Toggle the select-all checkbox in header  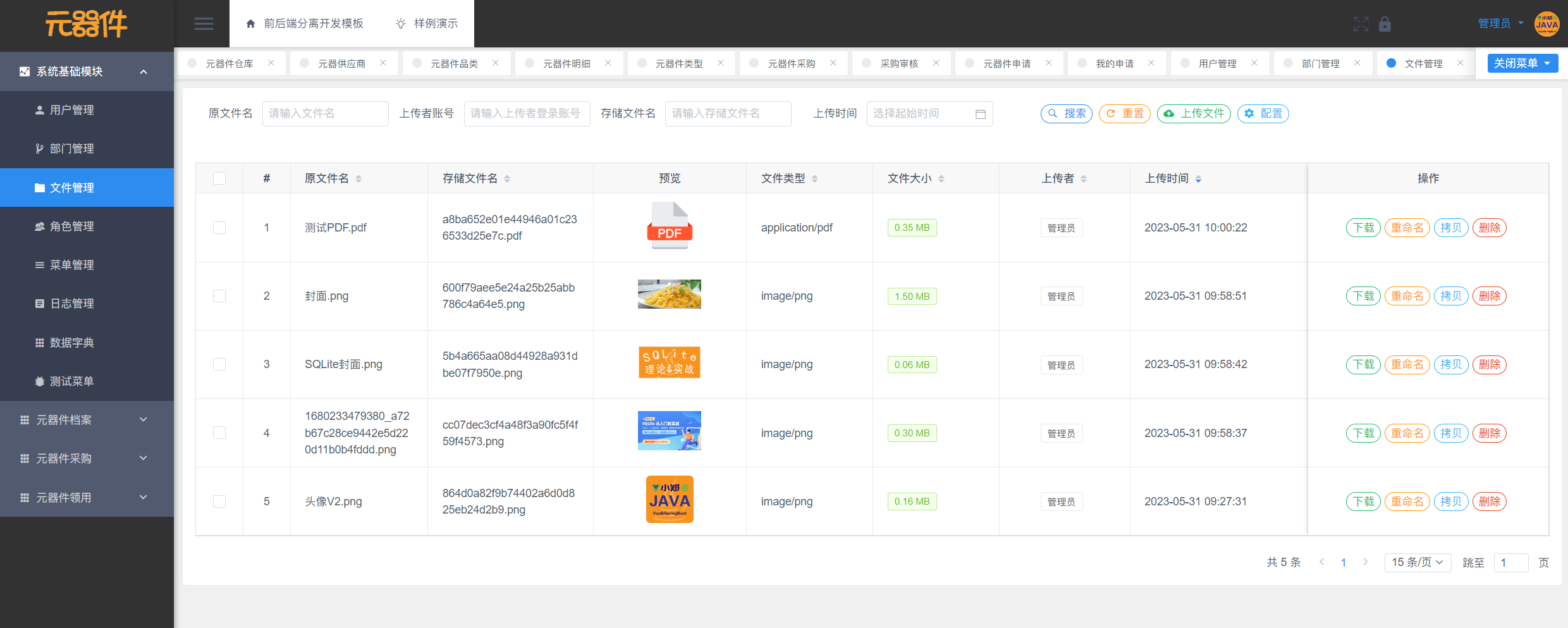[219, 178]
